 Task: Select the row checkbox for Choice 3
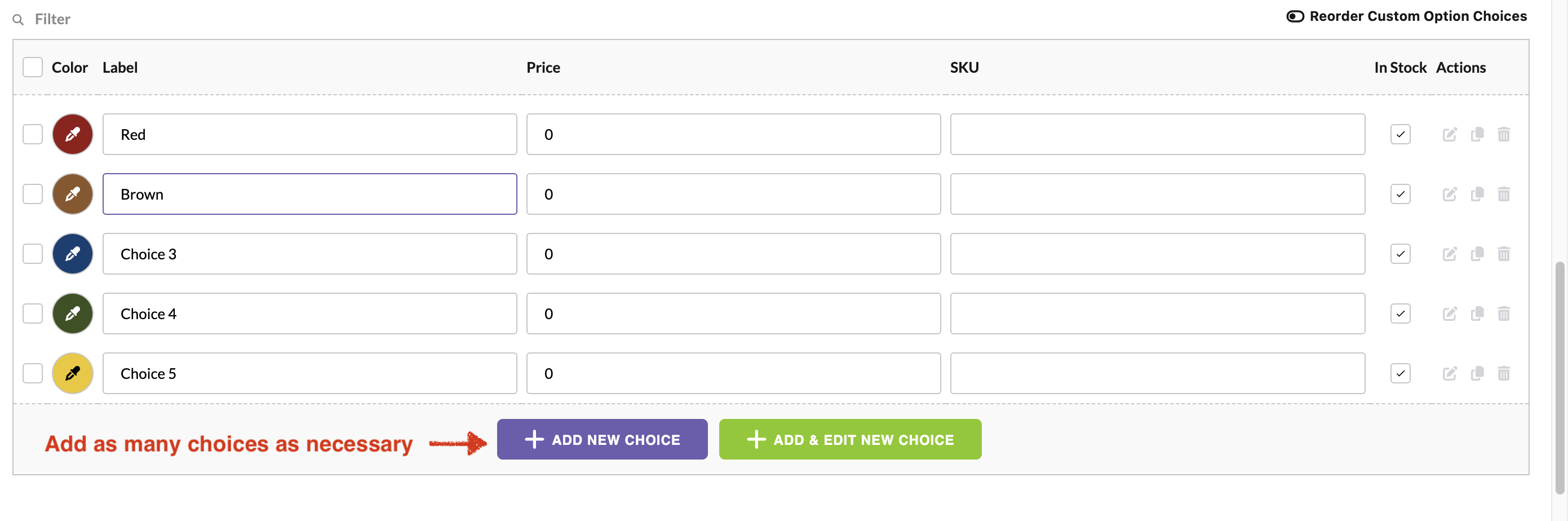point(33,254)
